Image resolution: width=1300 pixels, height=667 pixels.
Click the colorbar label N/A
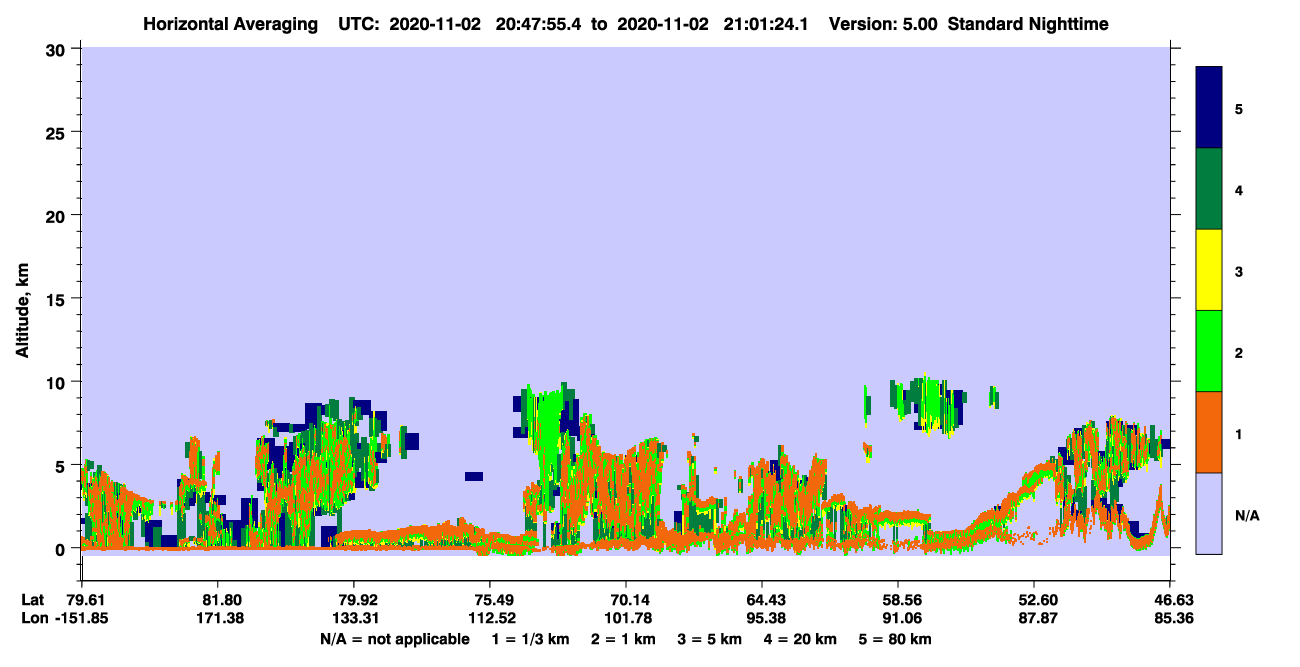tap(1246, 514)
